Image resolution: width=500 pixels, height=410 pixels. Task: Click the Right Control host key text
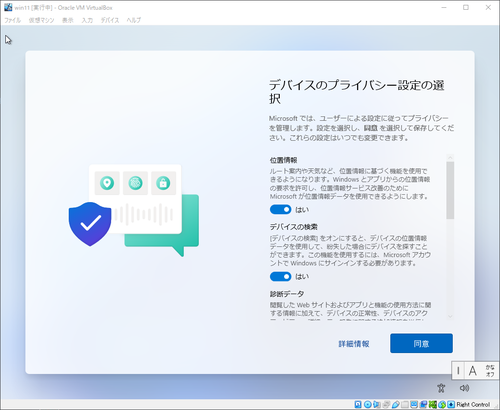[473, 405]
